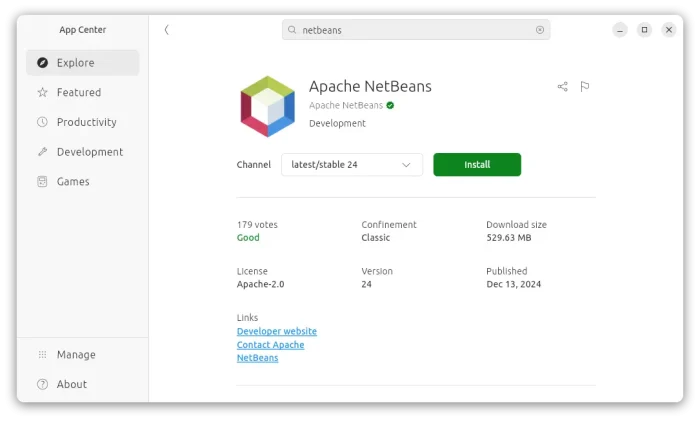Screen dimensions: 700x421
Task: Click the App Center title
Action: coord(83,30)
